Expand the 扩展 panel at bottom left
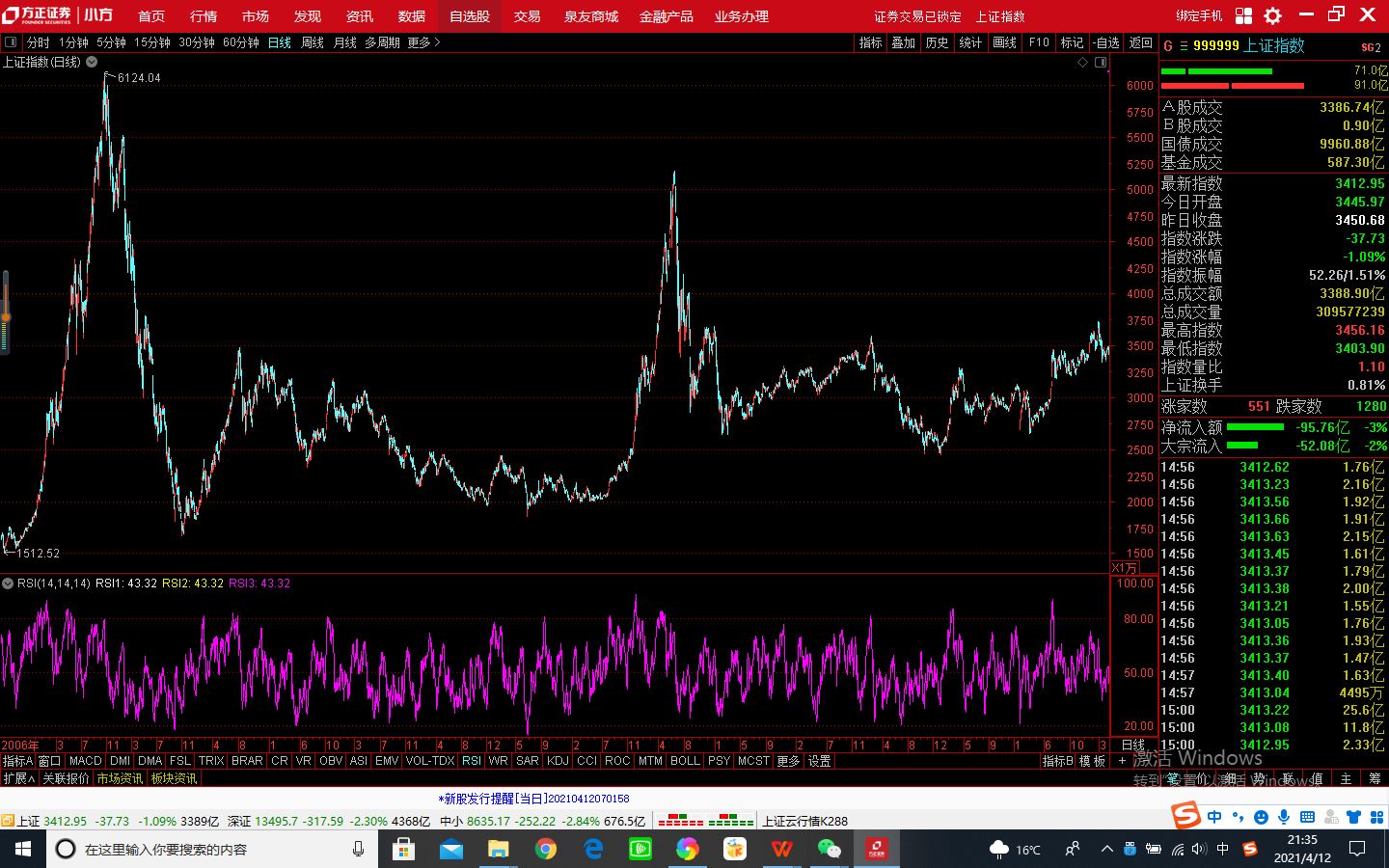Image resolution: width=1389 pixels, height=868 pixels. (x=18, y=778)
